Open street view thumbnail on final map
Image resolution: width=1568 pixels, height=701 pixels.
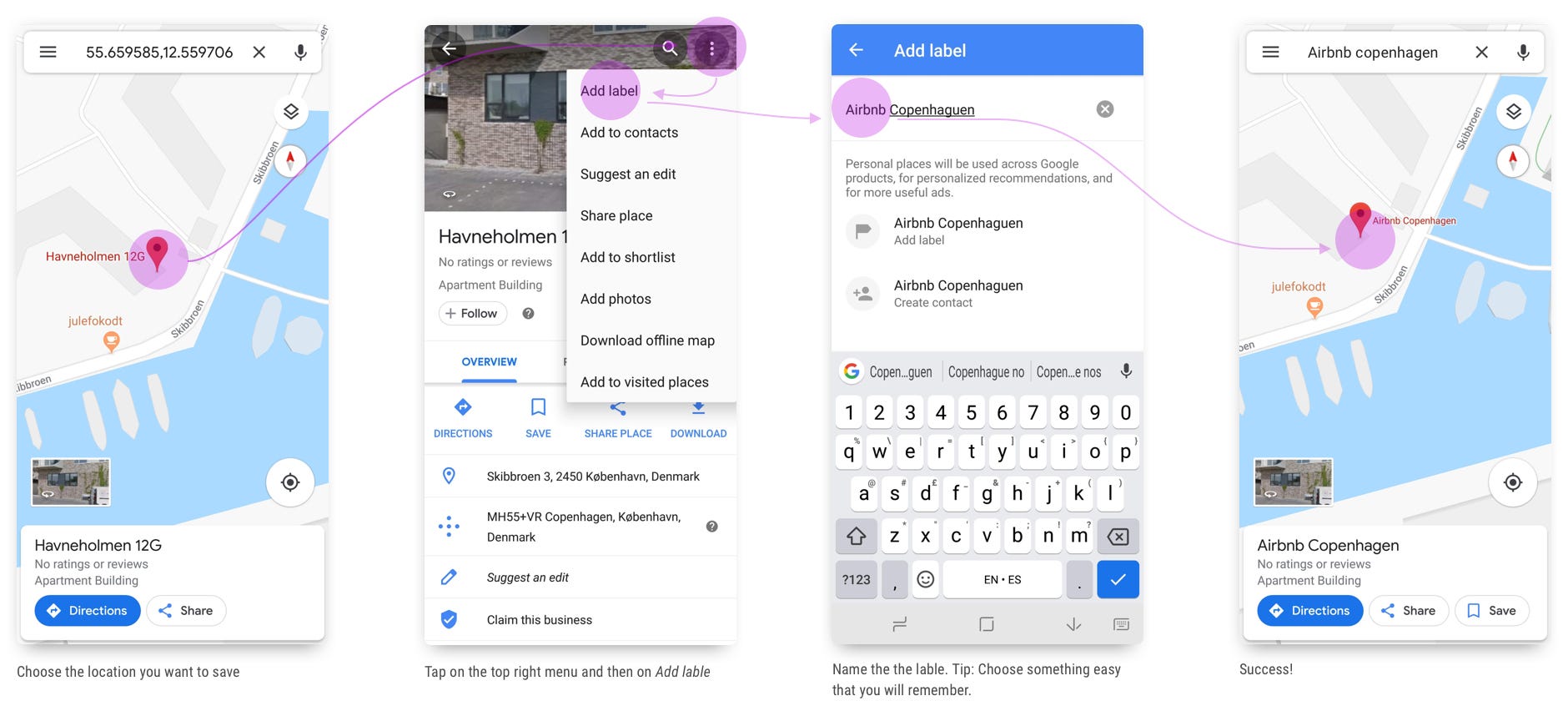click(1294, 482)
